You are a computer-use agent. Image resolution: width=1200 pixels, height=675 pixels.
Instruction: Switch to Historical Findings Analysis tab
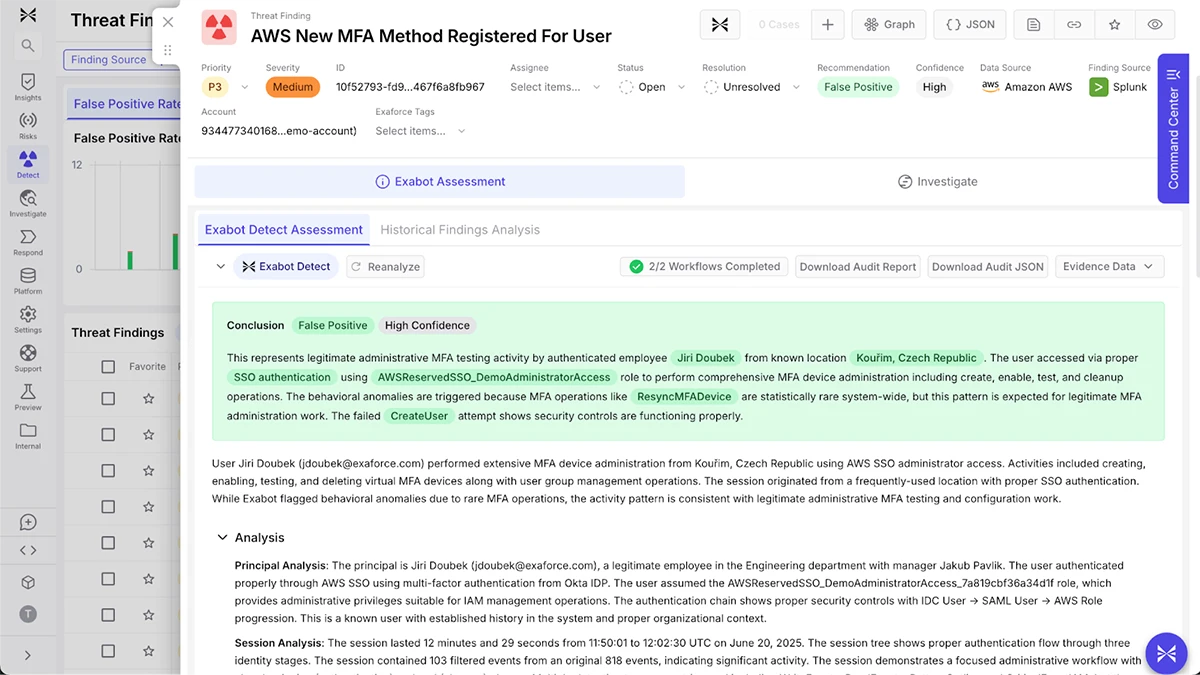[x=460, y=230]
